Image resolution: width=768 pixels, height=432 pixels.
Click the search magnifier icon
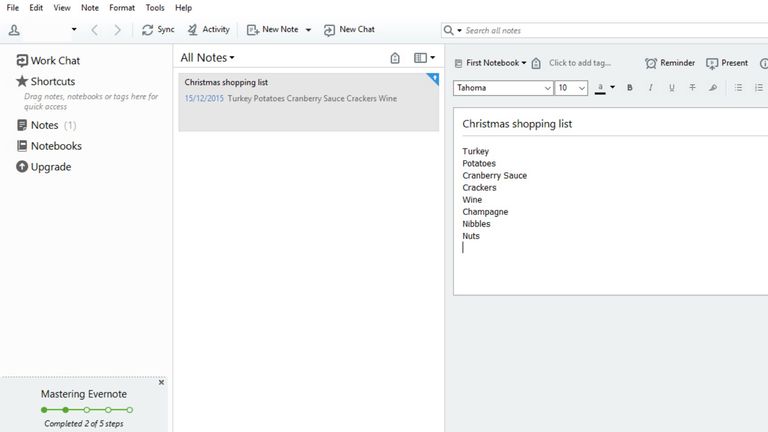(x=448, y=30)
